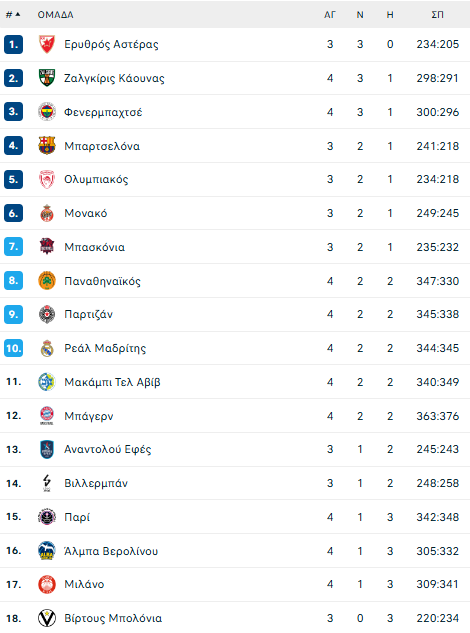Viewport: 470px width, 633px height.
Task: Open the Μπάγερν team name link
Action: coord(89,416)
